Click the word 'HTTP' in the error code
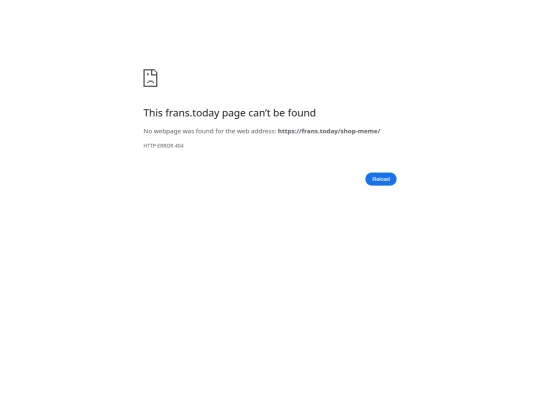The height and width of the screenshot is (405, 540). click(149, 146)
